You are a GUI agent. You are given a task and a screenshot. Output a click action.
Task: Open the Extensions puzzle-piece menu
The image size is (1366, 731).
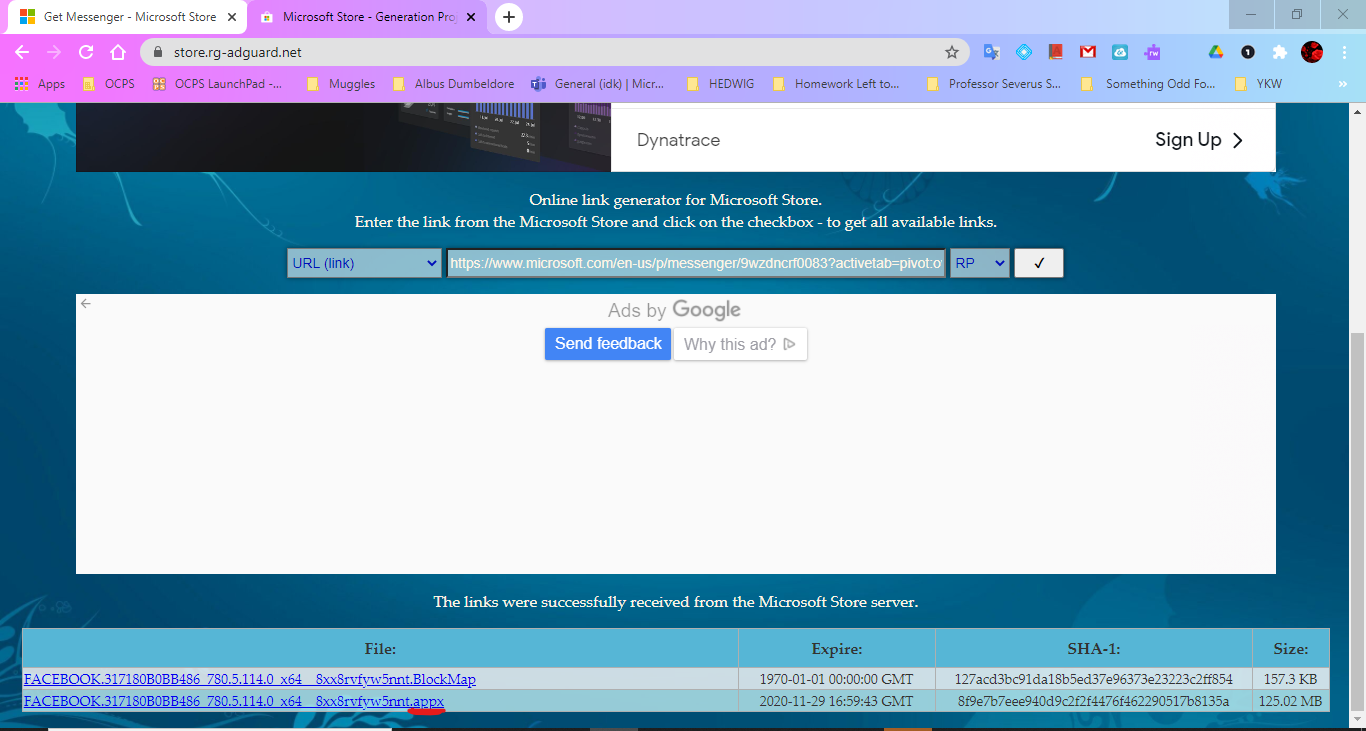1280,52
